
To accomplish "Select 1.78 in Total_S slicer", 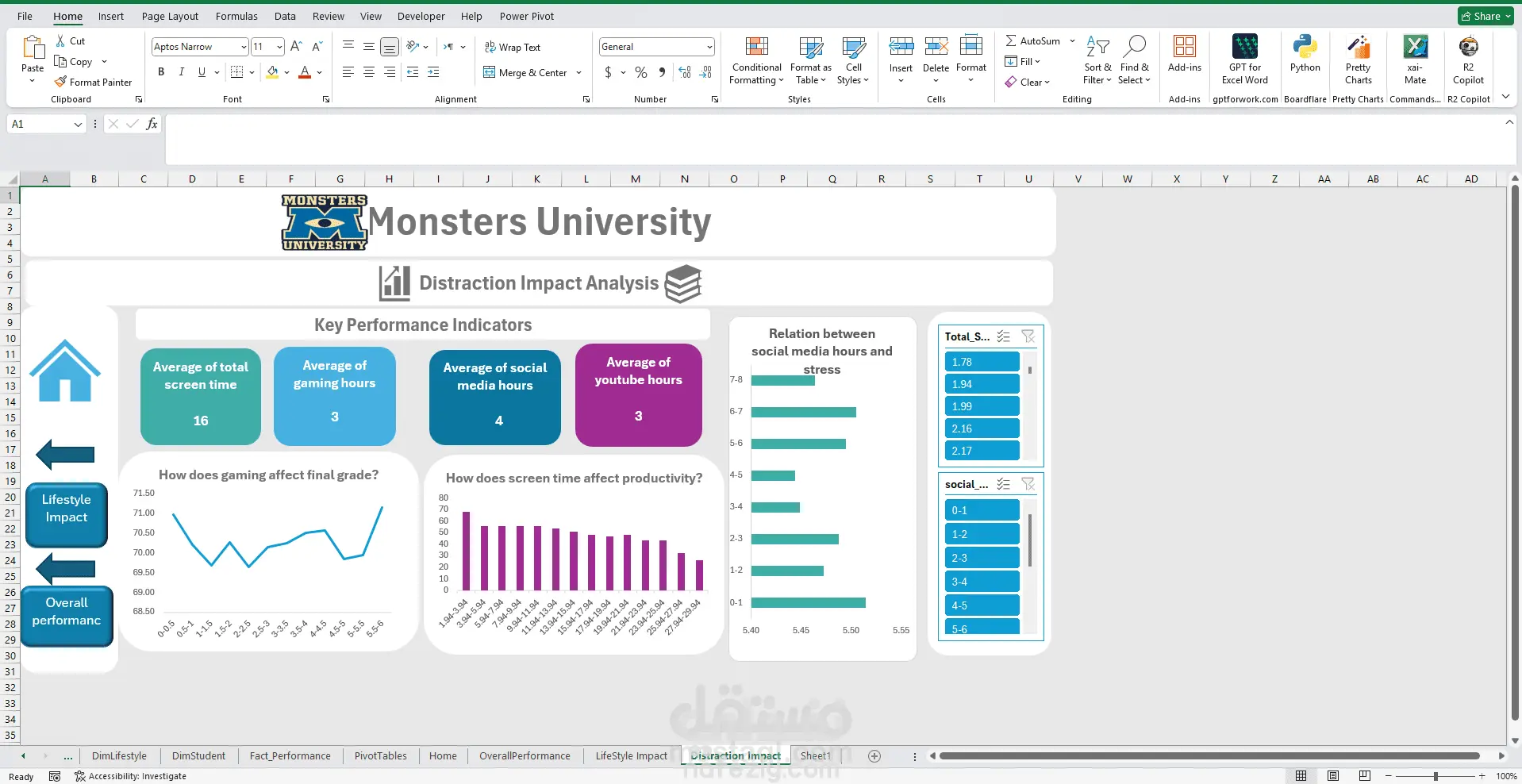I will pos(982,362).
